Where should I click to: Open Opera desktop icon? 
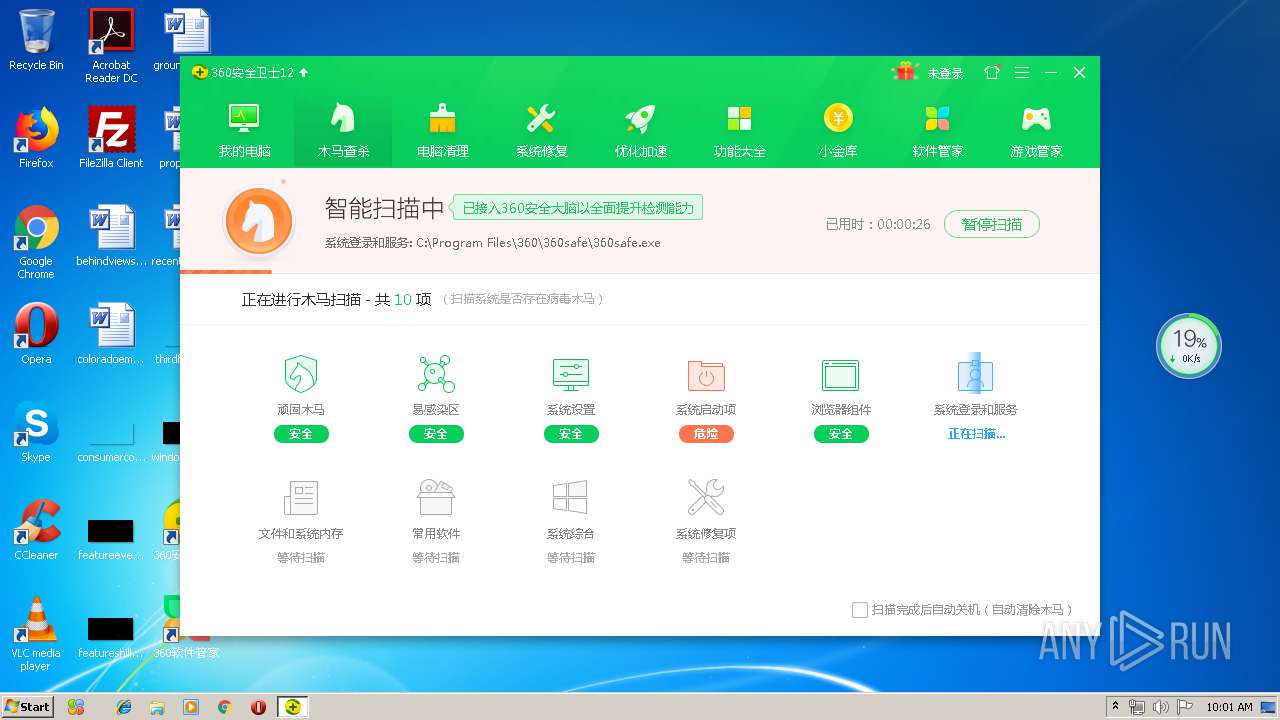(x=36, y=334)
